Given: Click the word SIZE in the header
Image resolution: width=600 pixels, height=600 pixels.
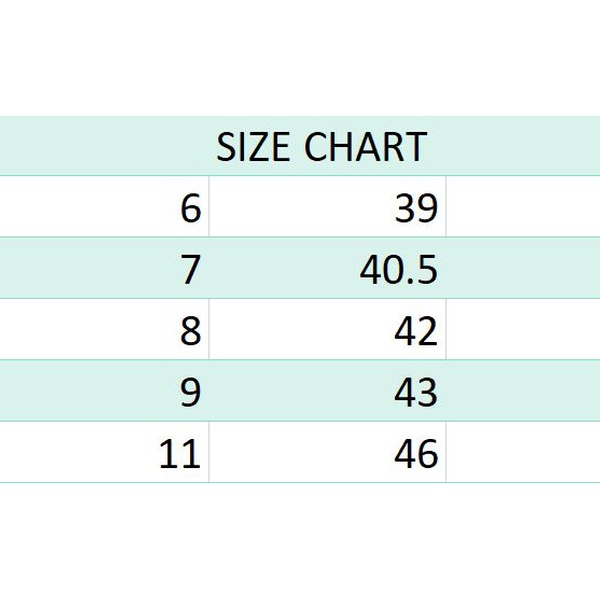Looking at the screenshot, I should 255,148.
